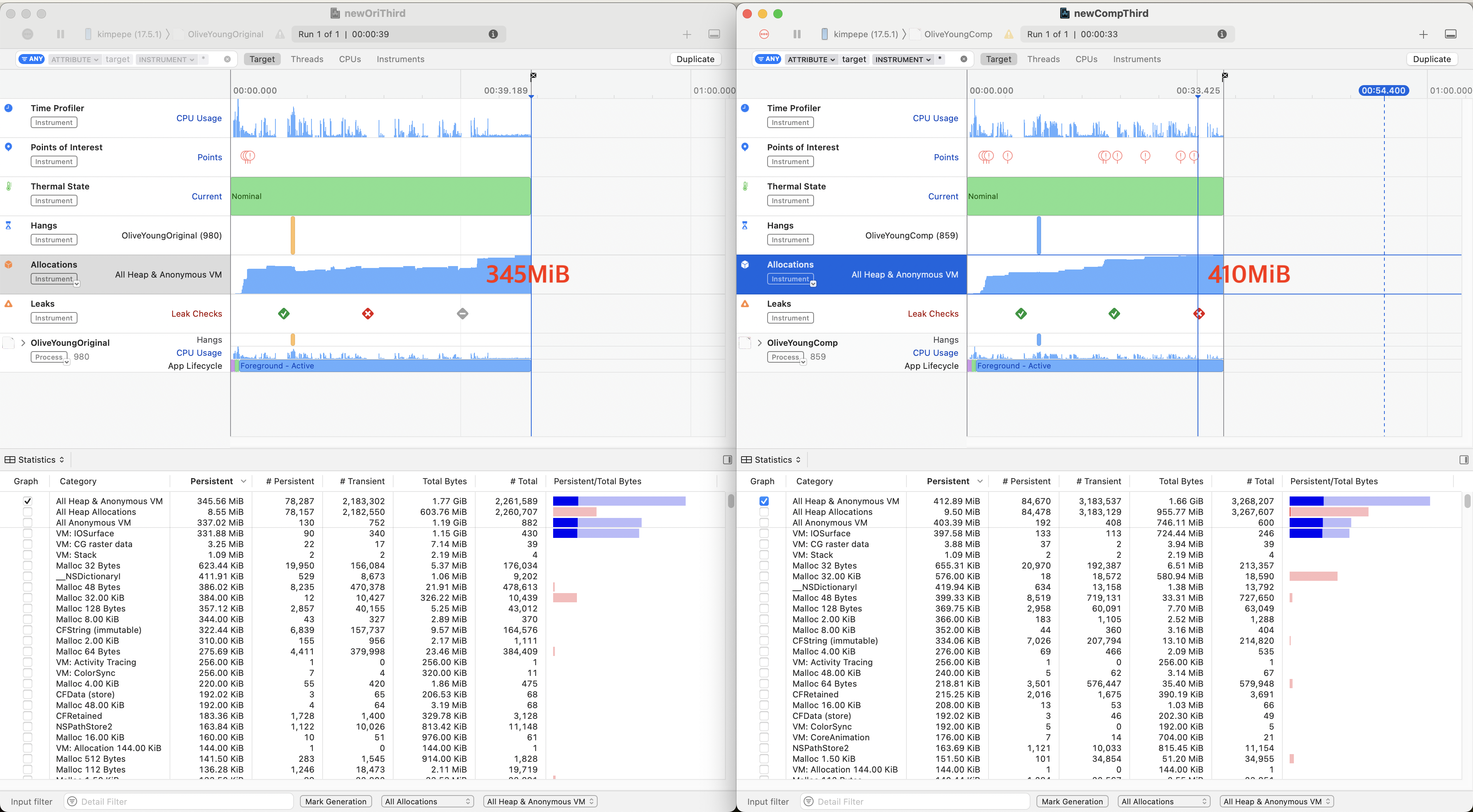
Task: Open All Allocations popup in newCompThird
Action: (1164, 802)
